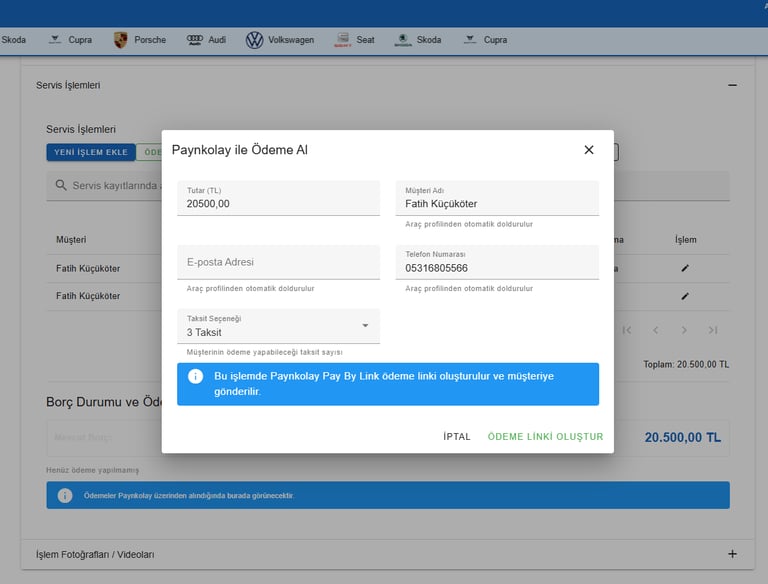
Task: Click the 20.500,00 TL debt amount
Action: coord(682,437)
